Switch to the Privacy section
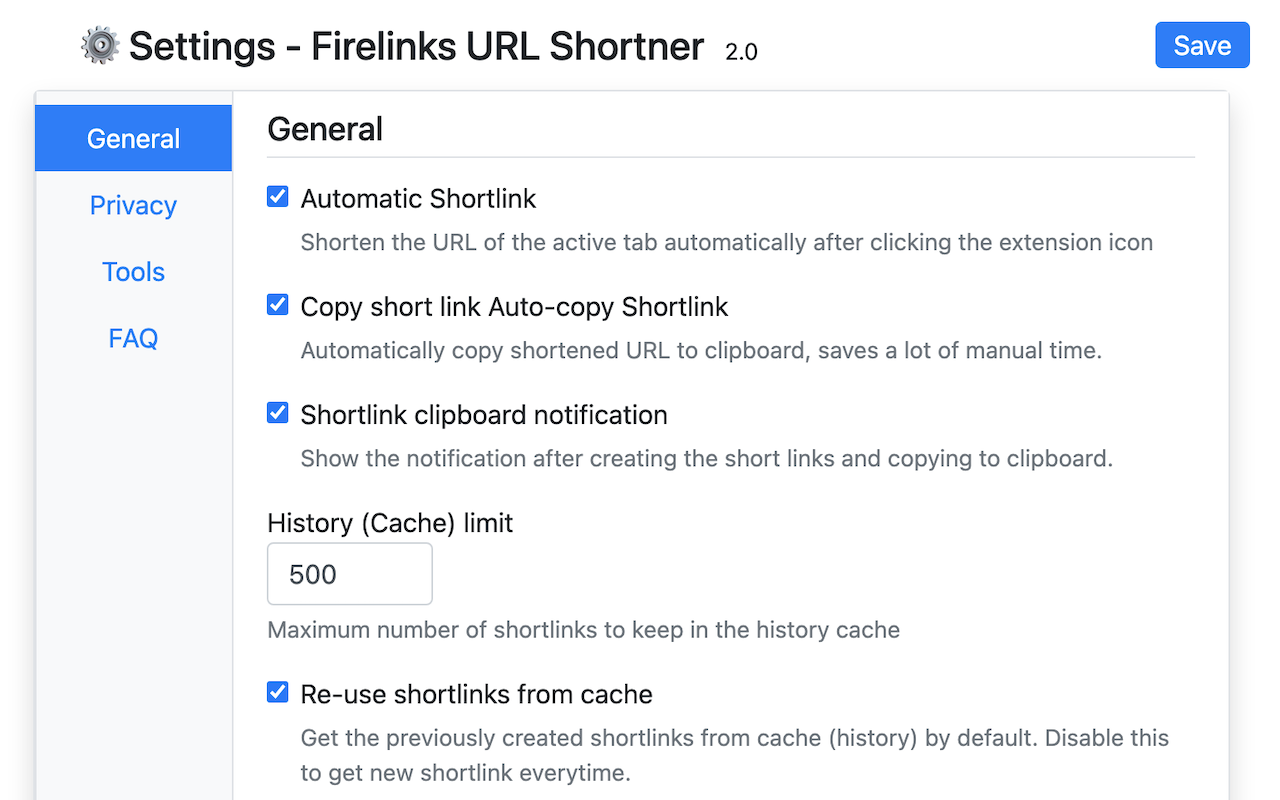1280x800 pixels. 133,205
